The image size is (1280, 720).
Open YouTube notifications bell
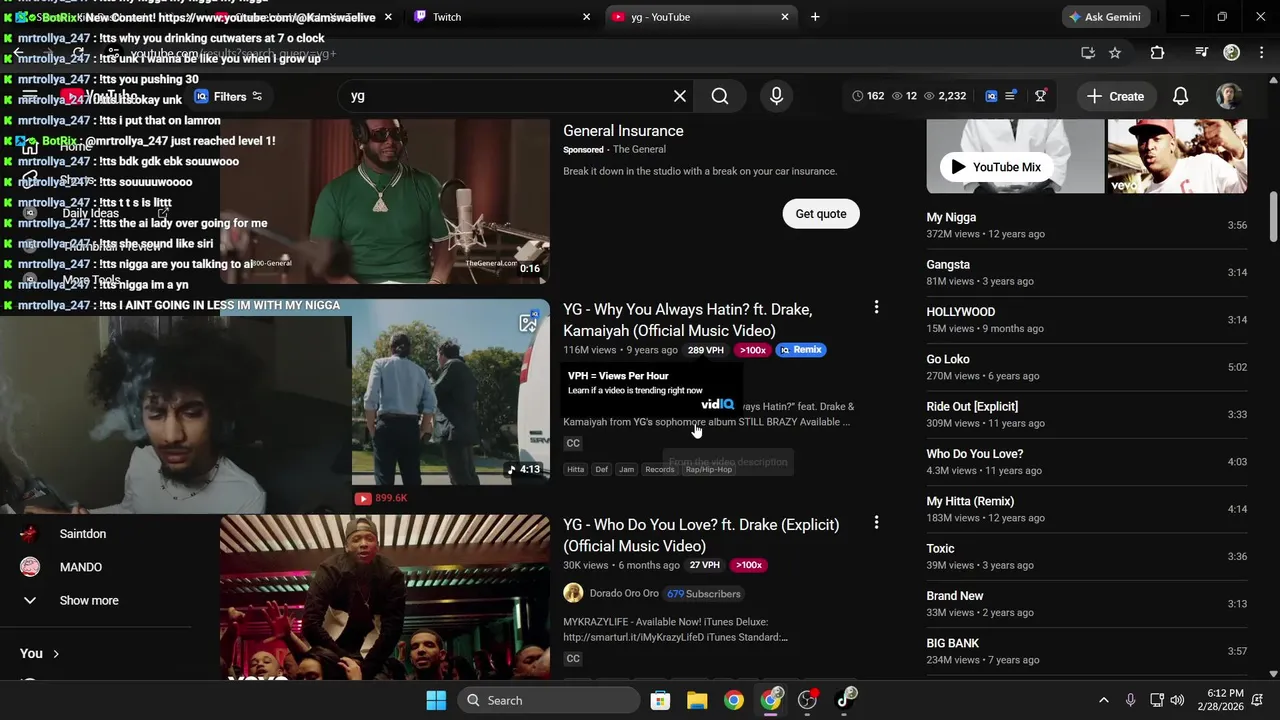[x=1180, y=96]
